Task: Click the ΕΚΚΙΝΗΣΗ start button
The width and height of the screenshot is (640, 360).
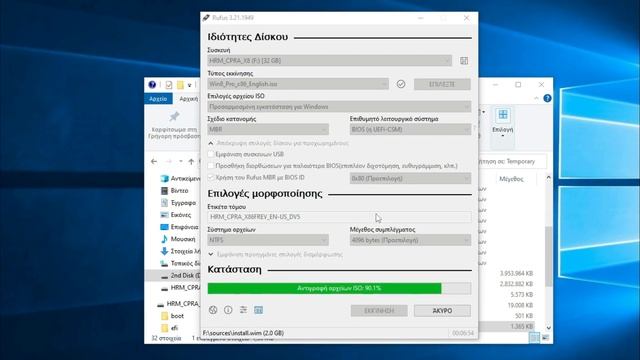Action: point(379,311)
